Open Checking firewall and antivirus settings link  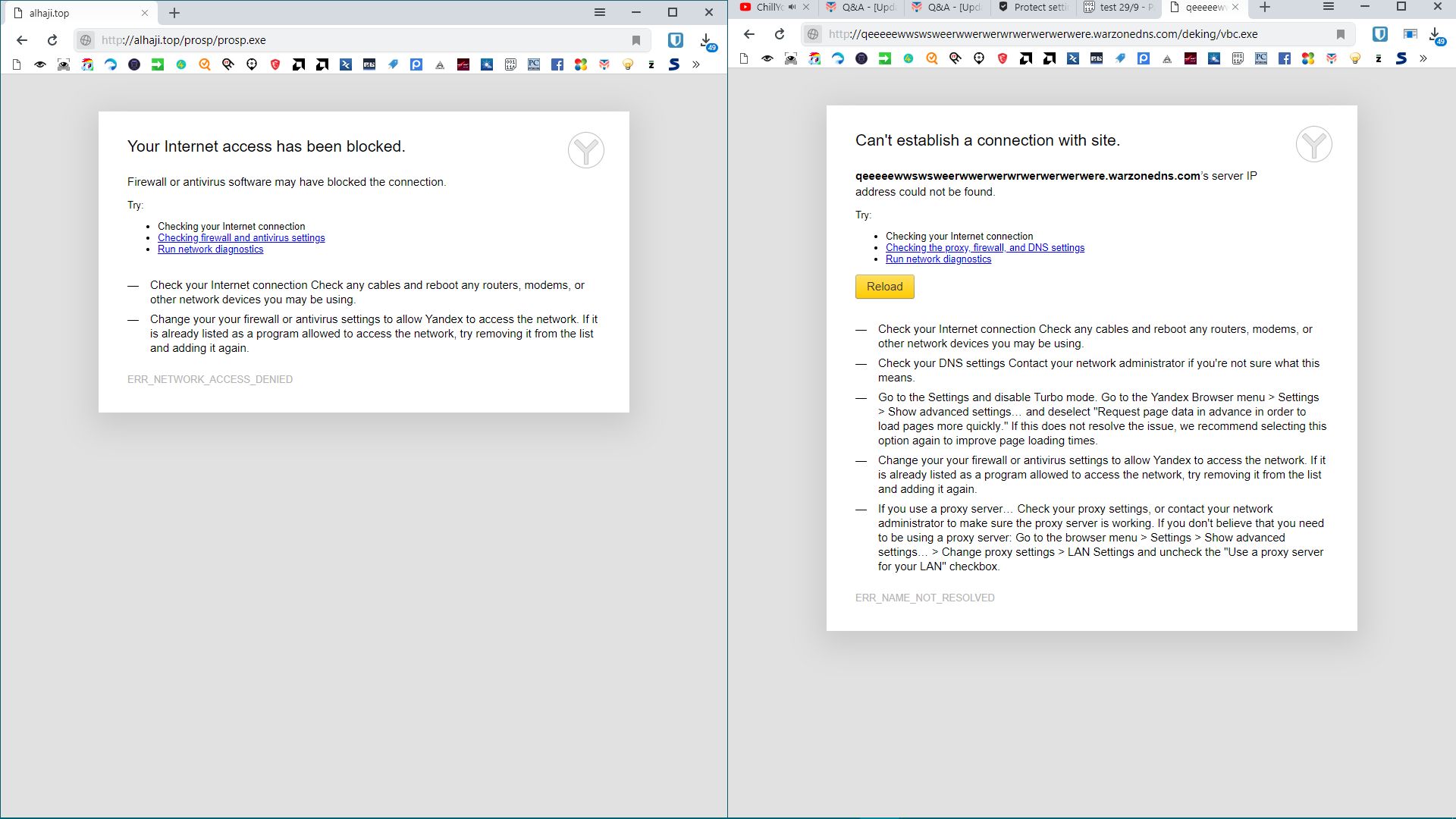[241, 238]
